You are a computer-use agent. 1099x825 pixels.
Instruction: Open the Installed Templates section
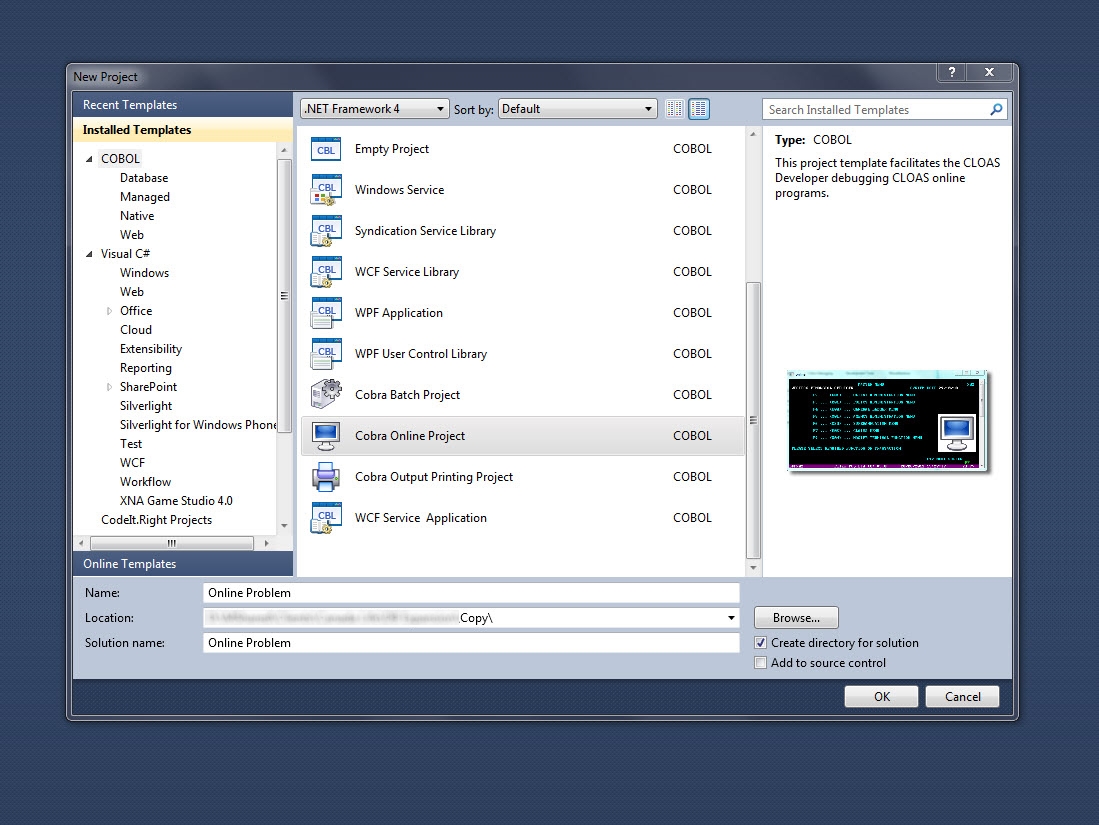[183, 130]
